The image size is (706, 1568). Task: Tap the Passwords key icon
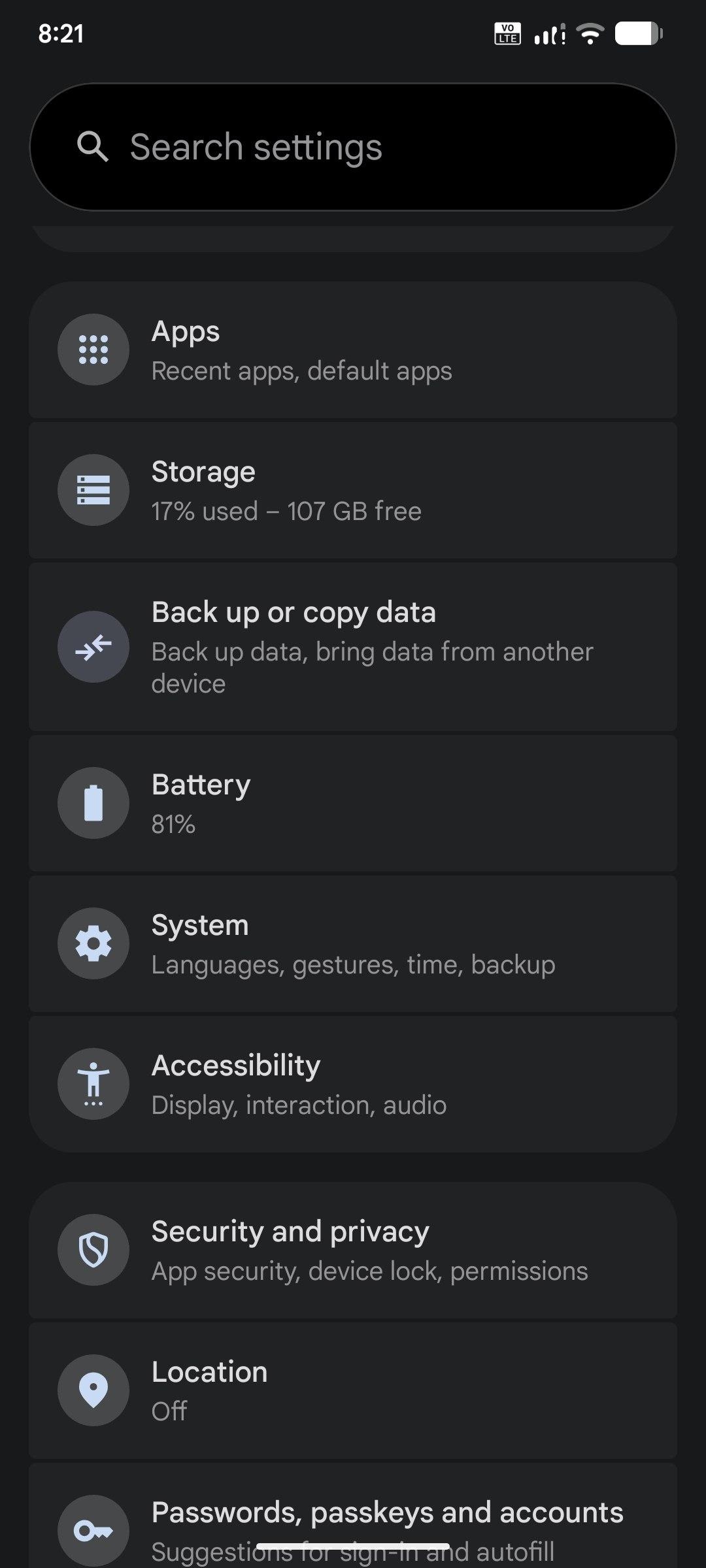pyautogui.click(x=93, y=1530)
